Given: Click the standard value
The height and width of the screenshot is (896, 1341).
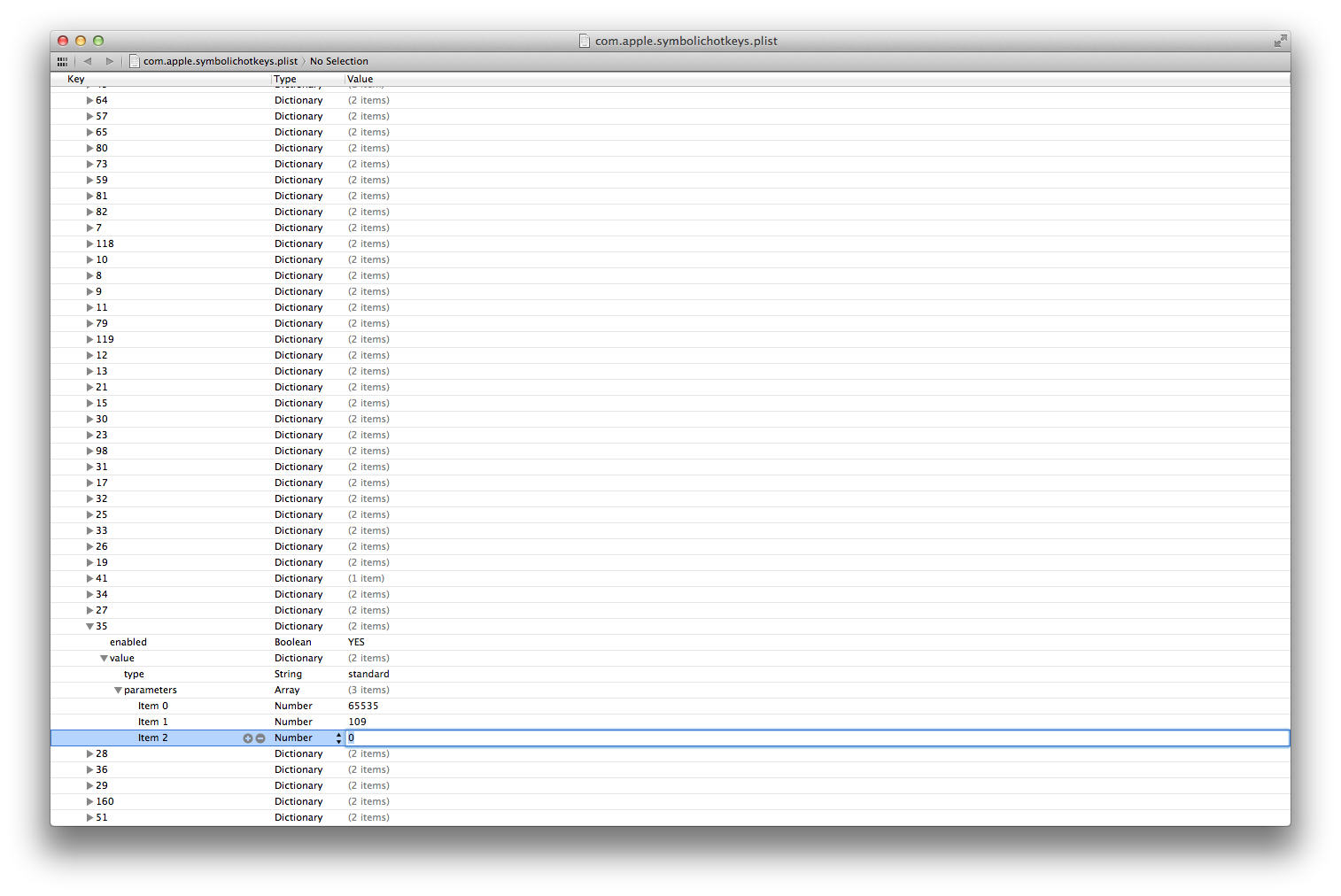Looking at the screenshot, I should point(368,675).
